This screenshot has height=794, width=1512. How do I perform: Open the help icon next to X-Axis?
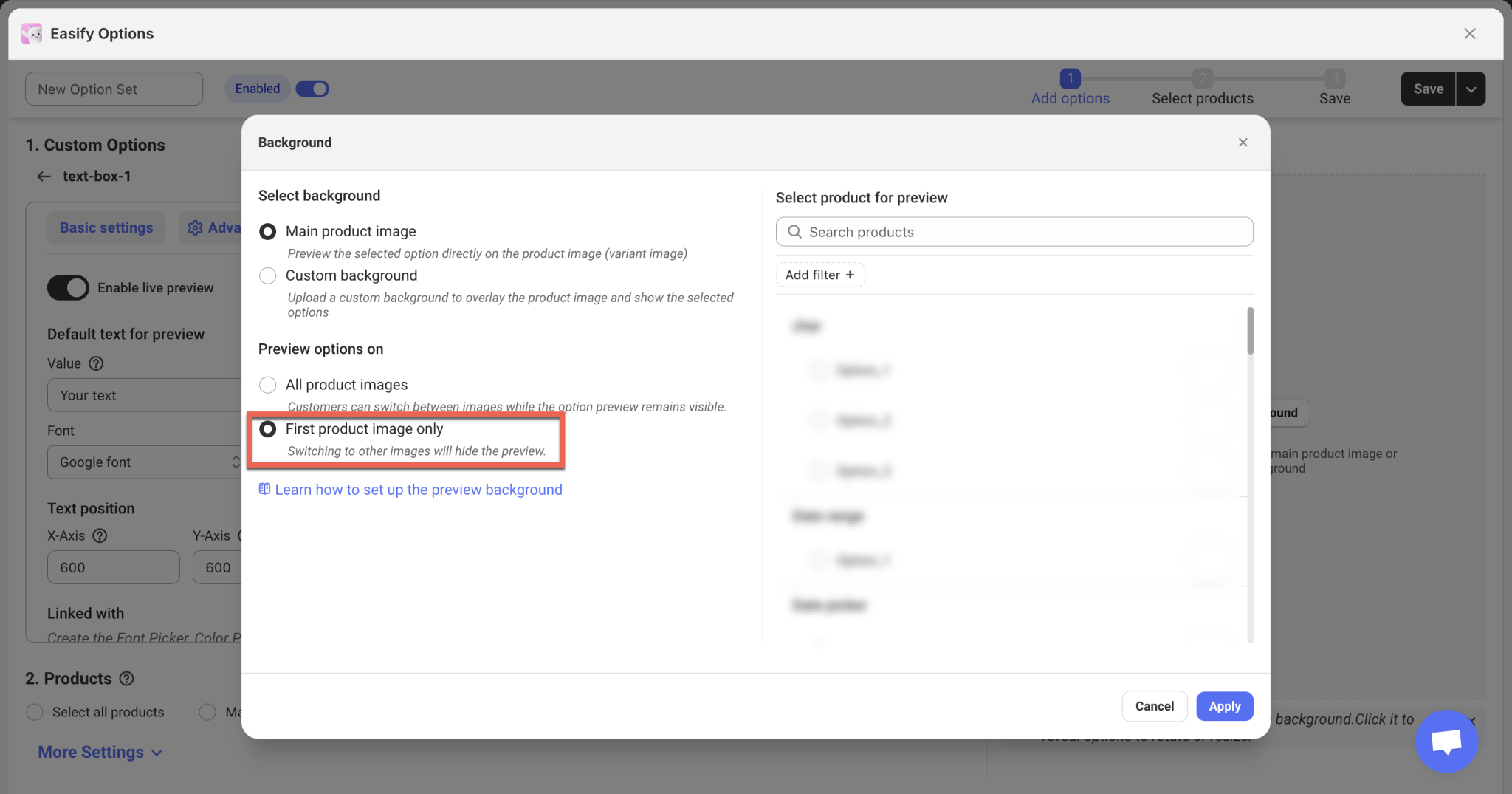pyautogui.click(x=100, y=535)
